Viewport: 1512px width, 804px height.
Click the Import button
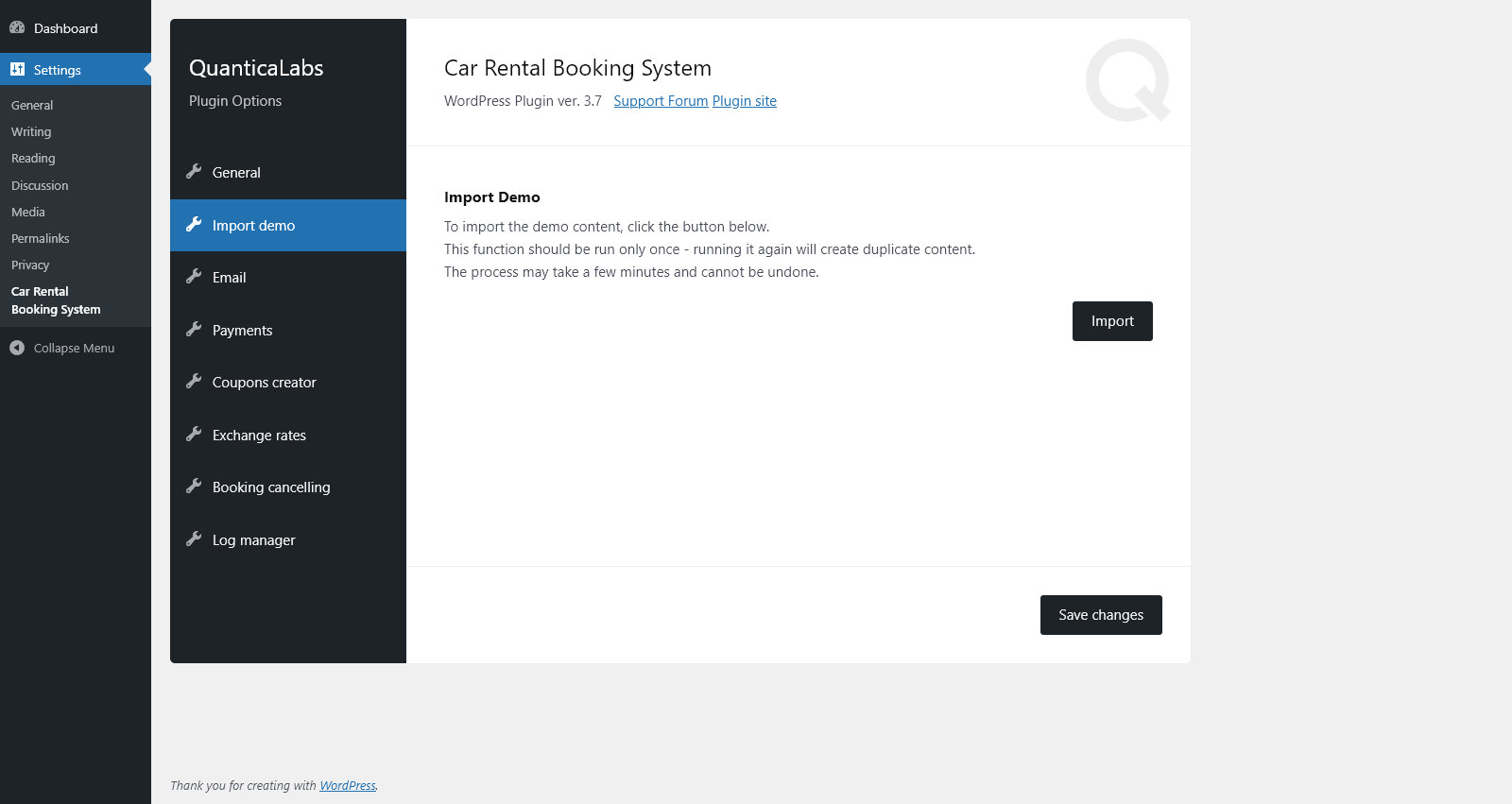[x=1112, y=321]
